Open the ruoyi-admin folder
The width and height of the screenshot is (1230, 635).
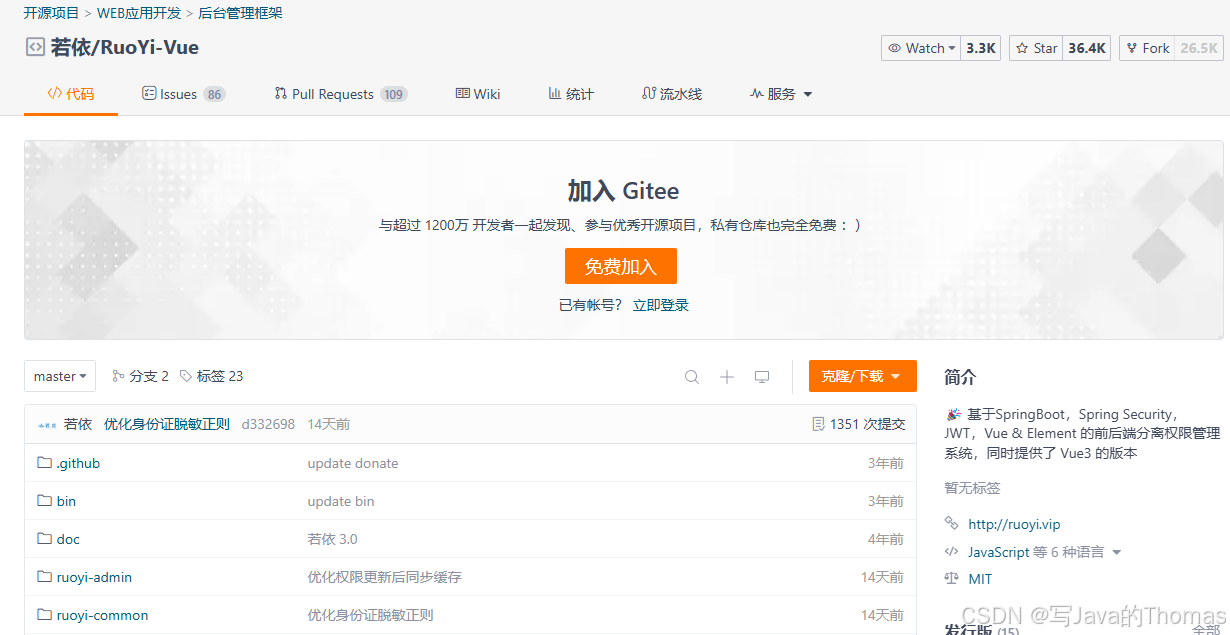click(x=94, y=577)
